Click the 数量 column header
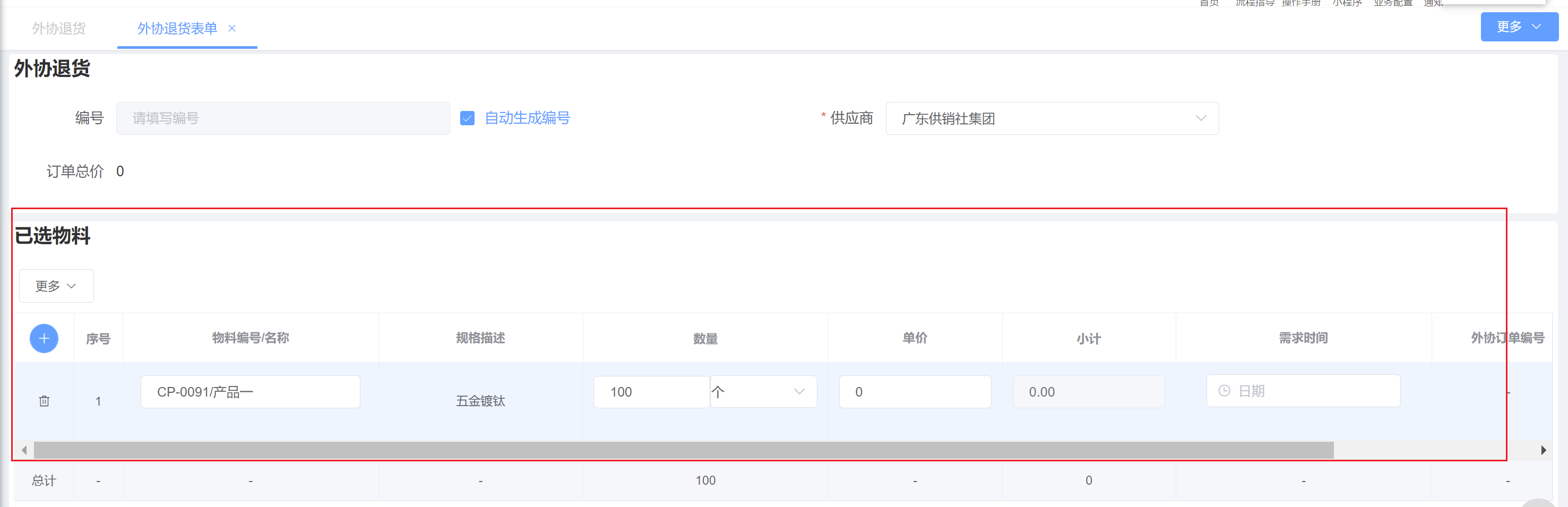 [x=705, y=338]
